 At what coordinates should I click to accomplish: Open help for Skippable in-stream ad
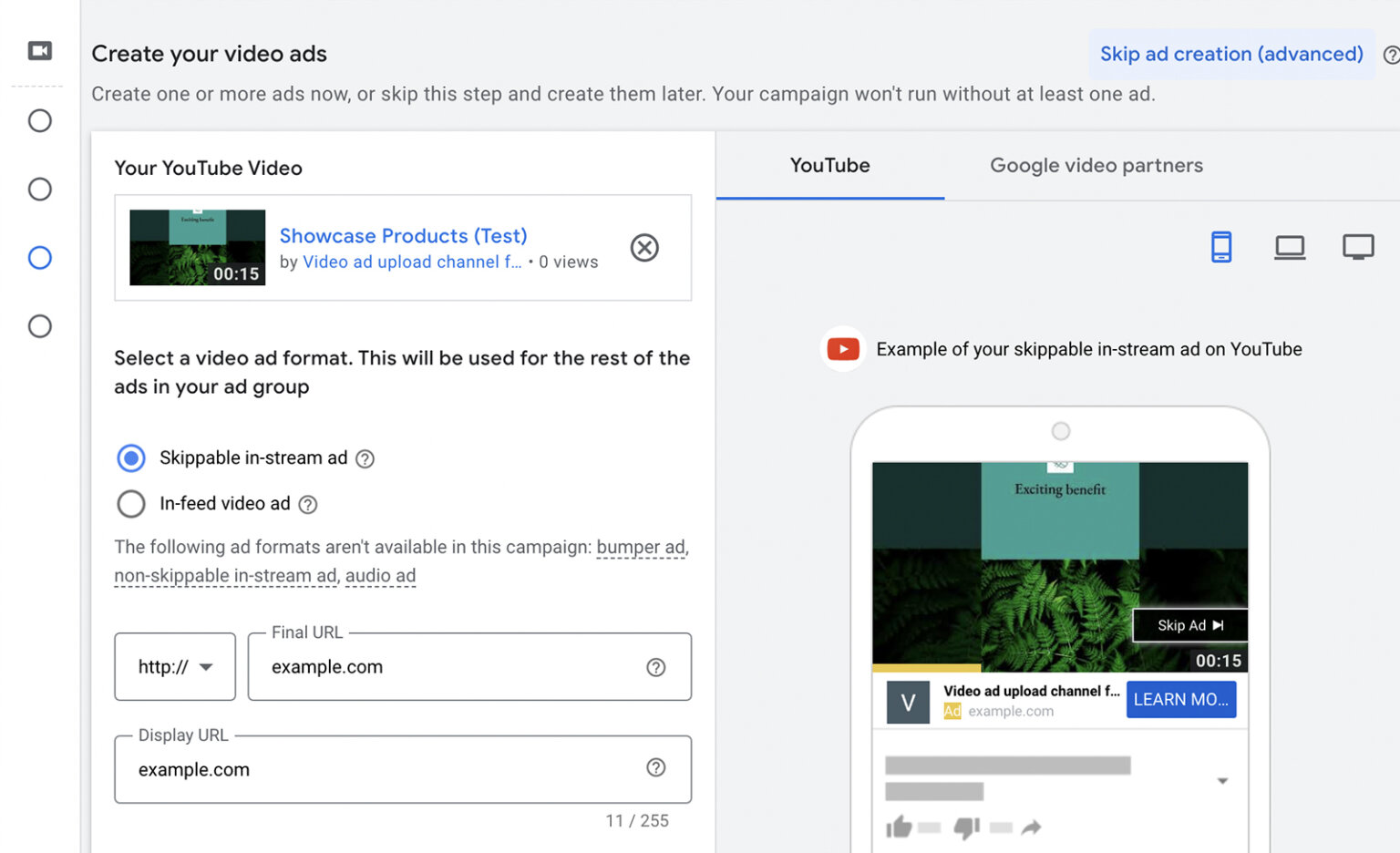point(365,458)
